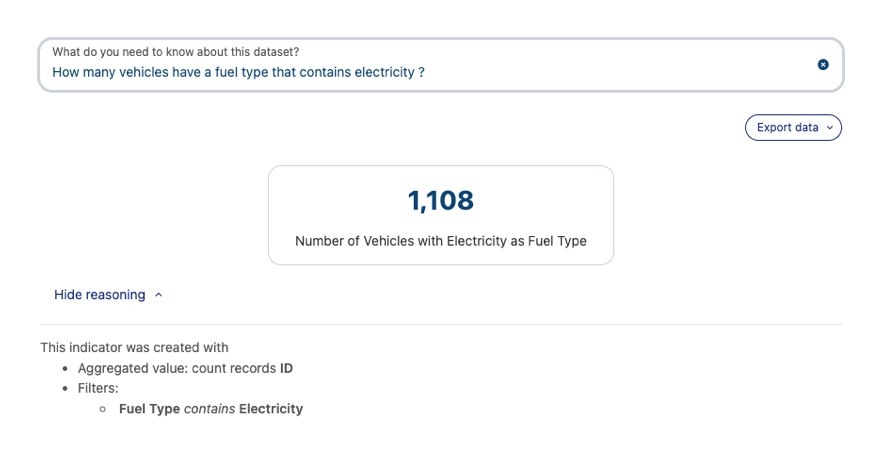Click the italic "contains" filter operator
Viewport: 888px width, 463px height.
point(209,409)
